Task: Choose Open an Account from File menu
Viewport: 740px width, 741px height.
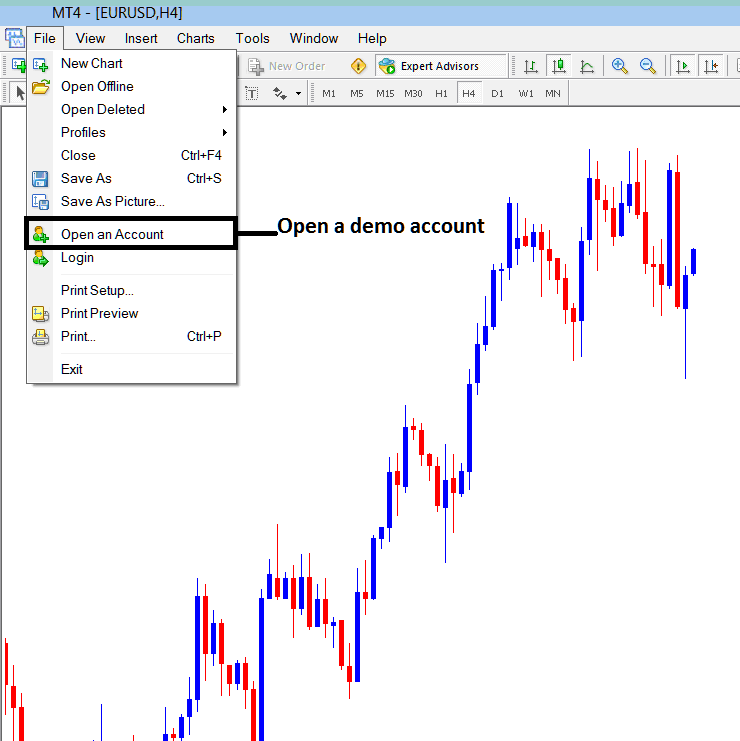Action: (112, 234)
